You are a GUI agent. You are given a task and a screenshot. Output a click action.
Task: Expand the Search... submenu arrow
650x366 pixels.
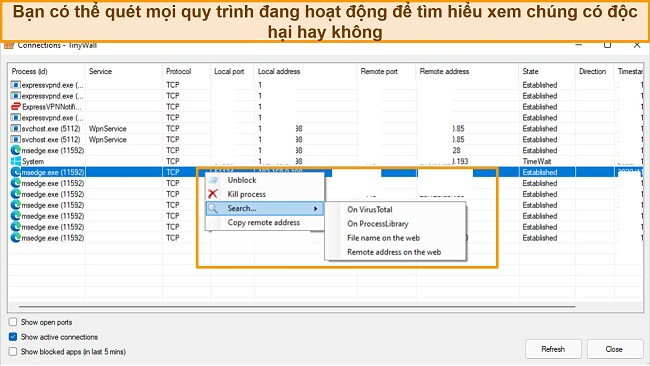[x=316, y=208]
